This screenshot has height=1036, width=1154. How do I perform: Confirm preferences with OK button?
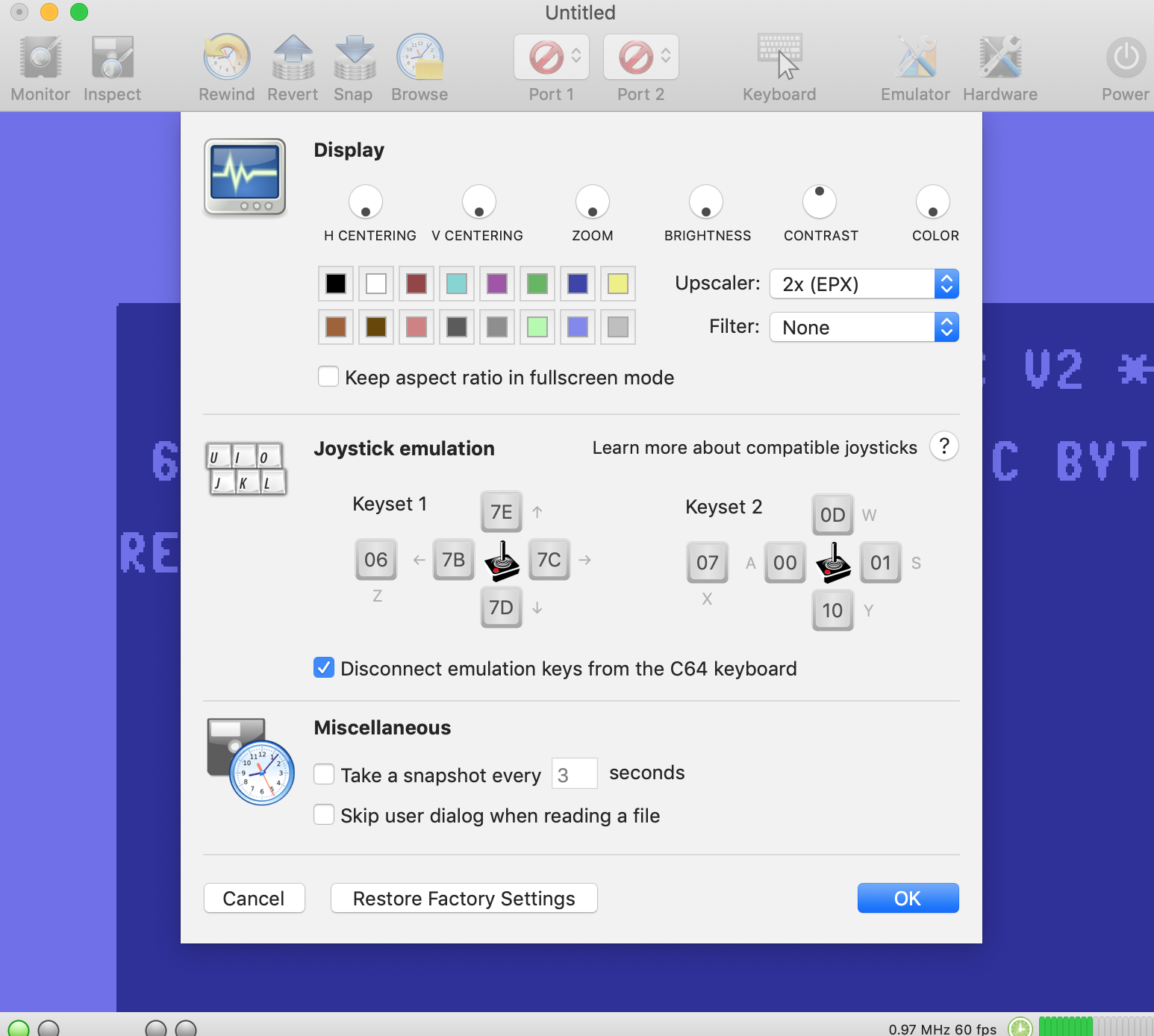908,898
